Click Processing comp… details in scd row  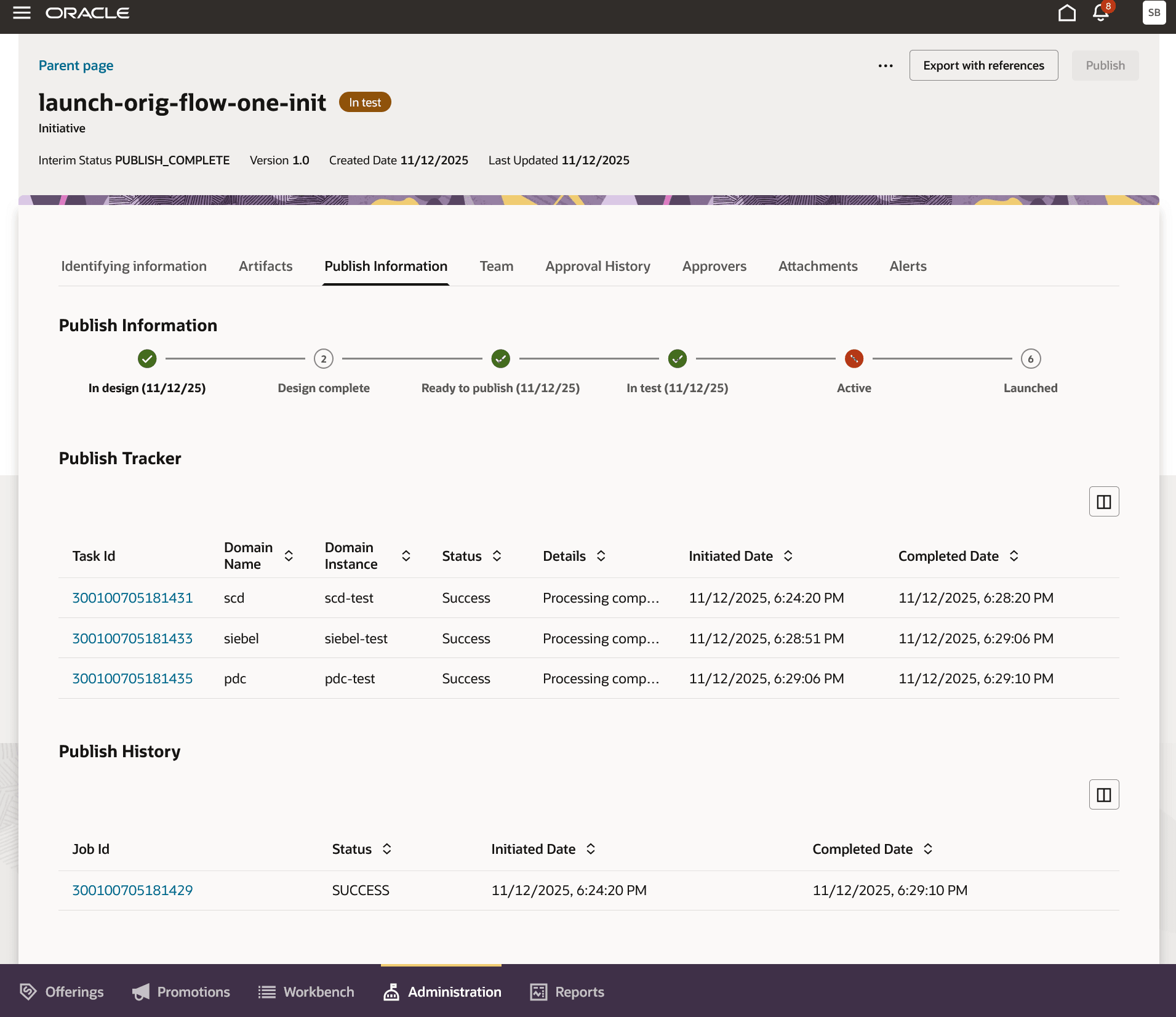coord(601,598)
